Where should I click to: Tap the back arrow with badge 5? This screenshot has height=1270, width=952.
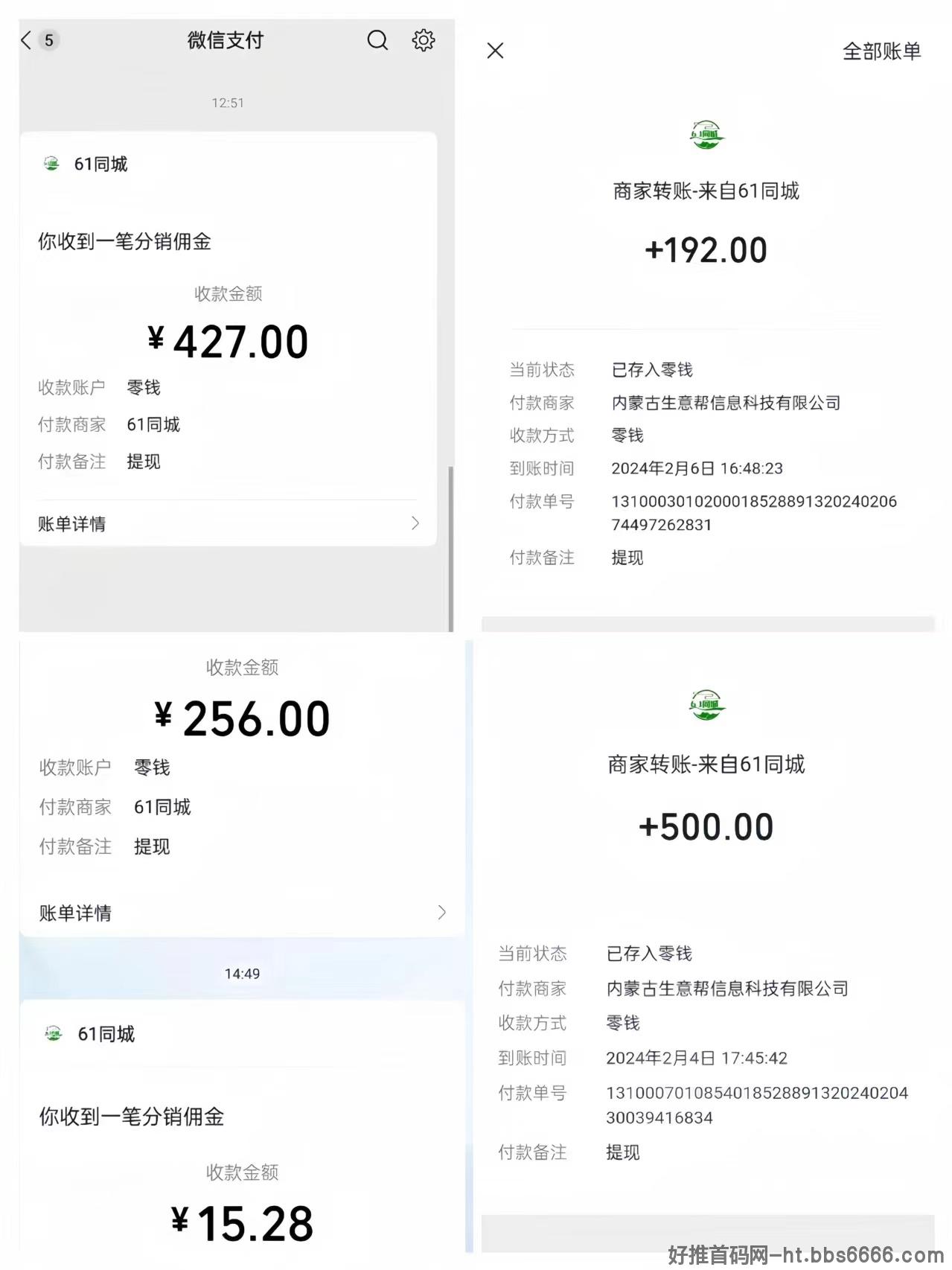(40, 40)
